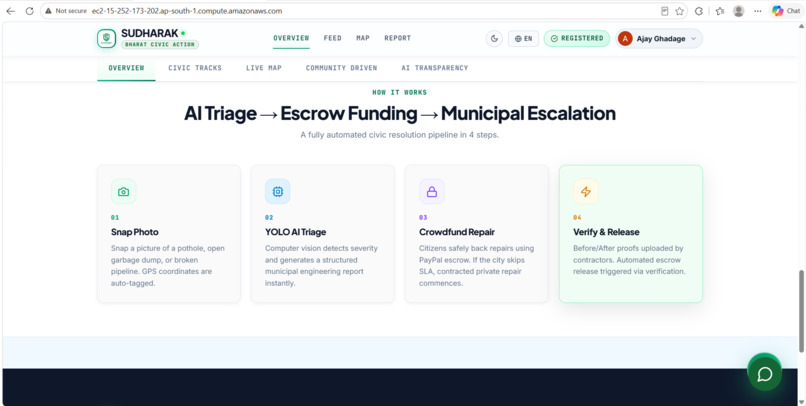Open the EN language selector
The height and width of the screenshot is (406, 806).
pos(523,39)
